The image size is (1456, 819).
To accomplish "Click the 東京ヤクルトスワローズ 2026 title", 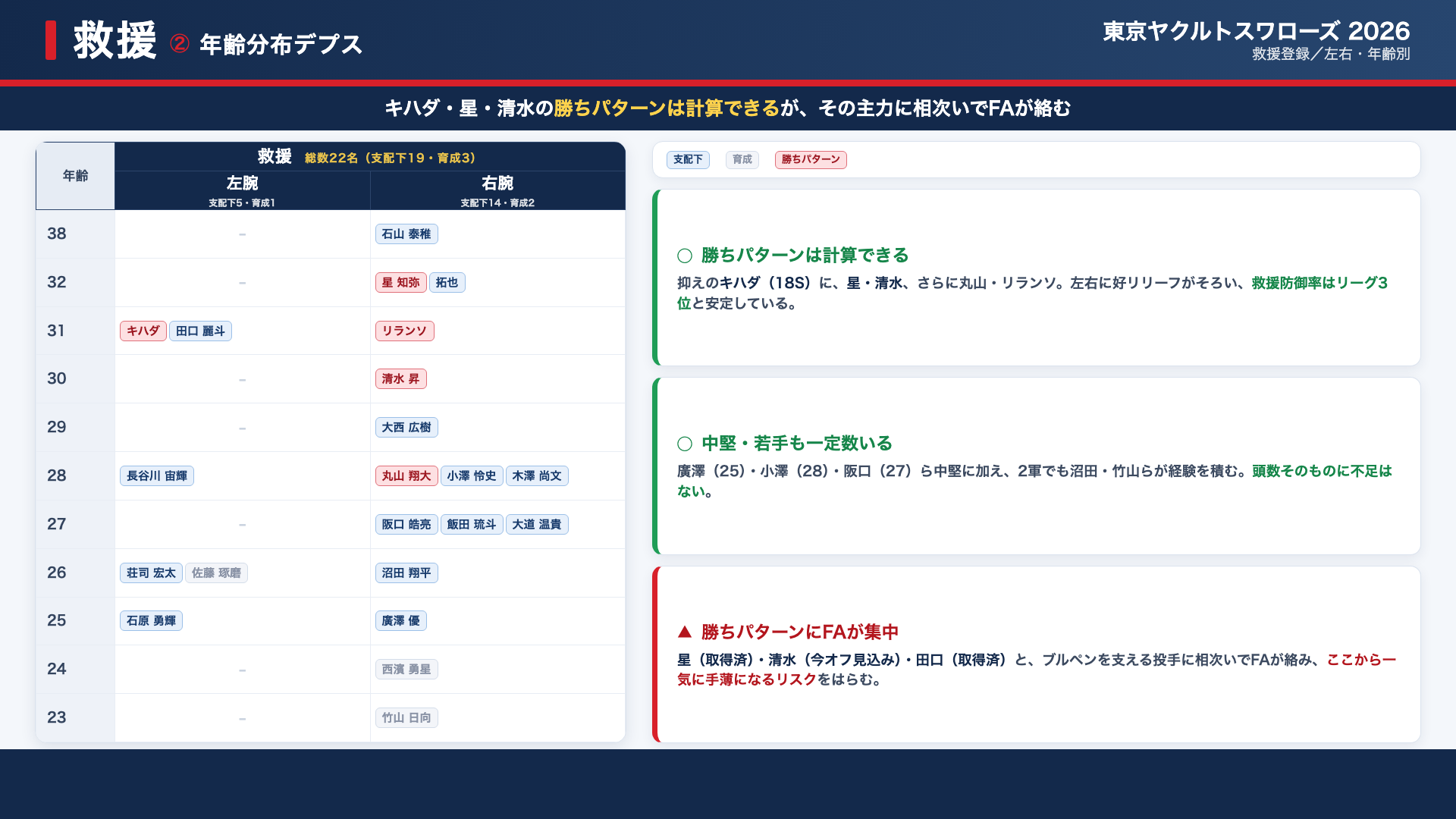I will pyautogui.click(x=1256, y=31).
